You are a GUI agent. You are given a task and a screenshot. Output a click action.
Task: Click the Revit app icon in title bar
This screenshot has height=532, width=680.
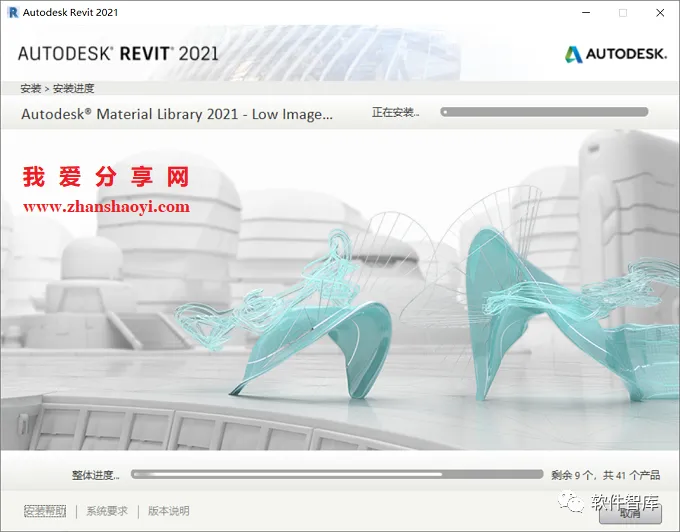coord(13,13)
